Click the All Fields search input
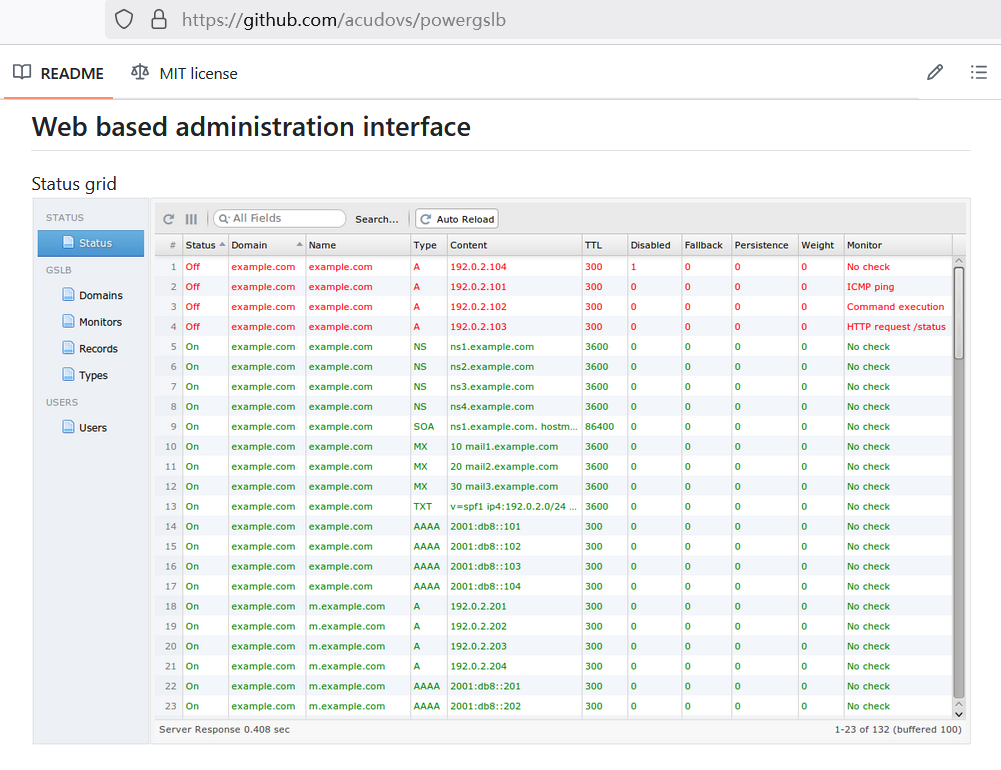The image size is (1001, 770). [285, 218]
